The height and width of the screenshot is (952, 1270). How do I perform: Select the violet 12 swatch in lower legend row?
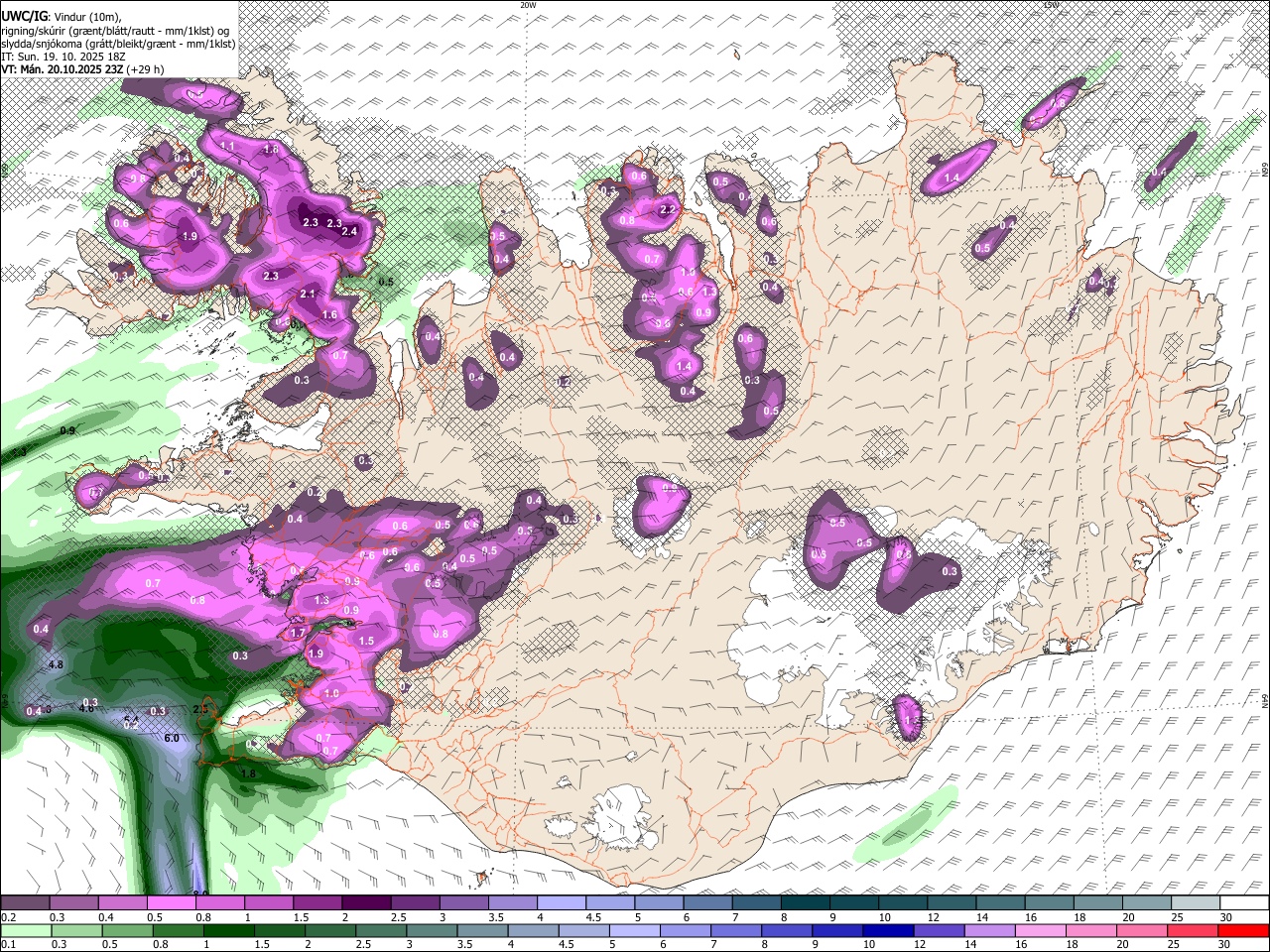(x=939, y=931)
